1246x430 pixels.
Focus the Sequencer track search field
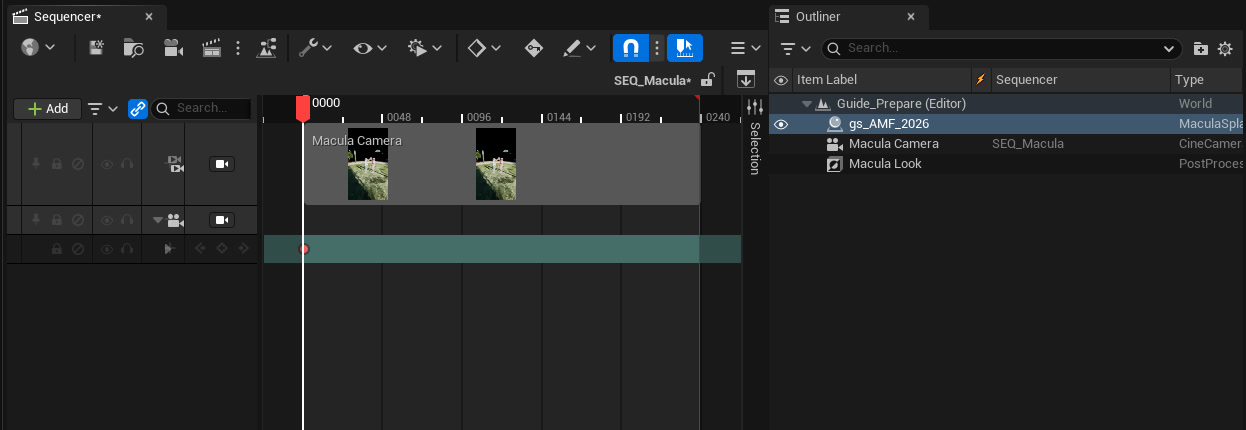click(x=202, y=108)
